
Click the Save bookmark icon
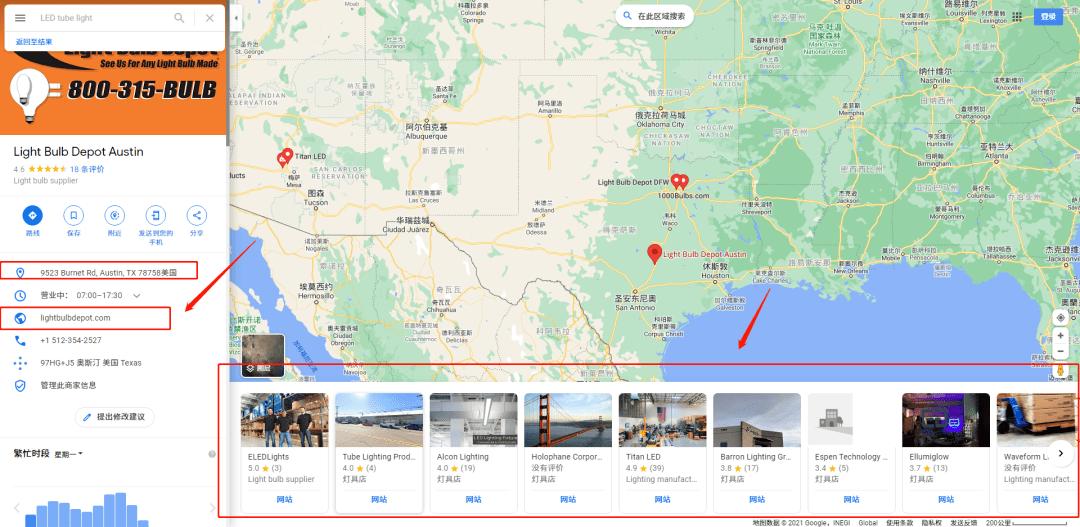click(74, 216)
